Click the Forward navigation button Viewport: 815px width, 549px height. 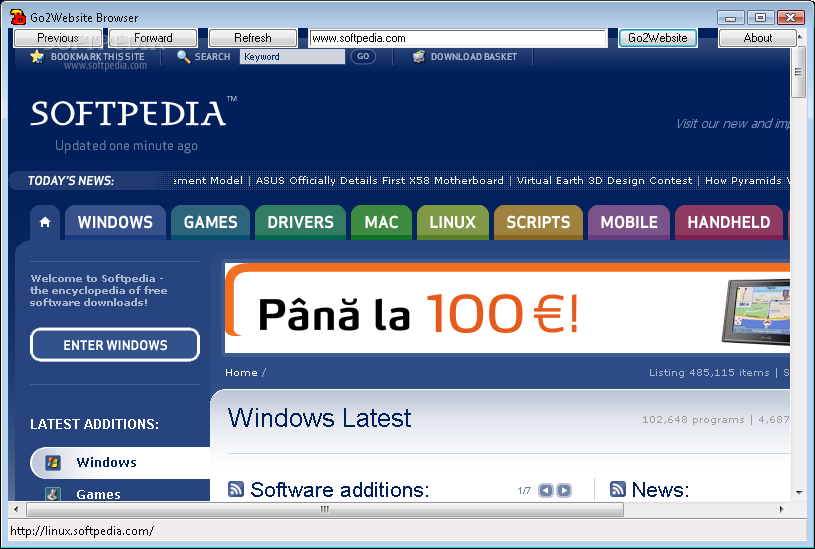coord(153,38)
